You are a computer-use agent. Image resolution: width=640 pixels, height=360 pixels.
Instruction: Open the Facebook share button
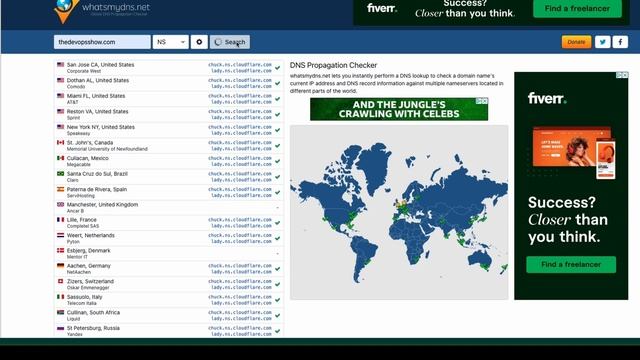620,42
